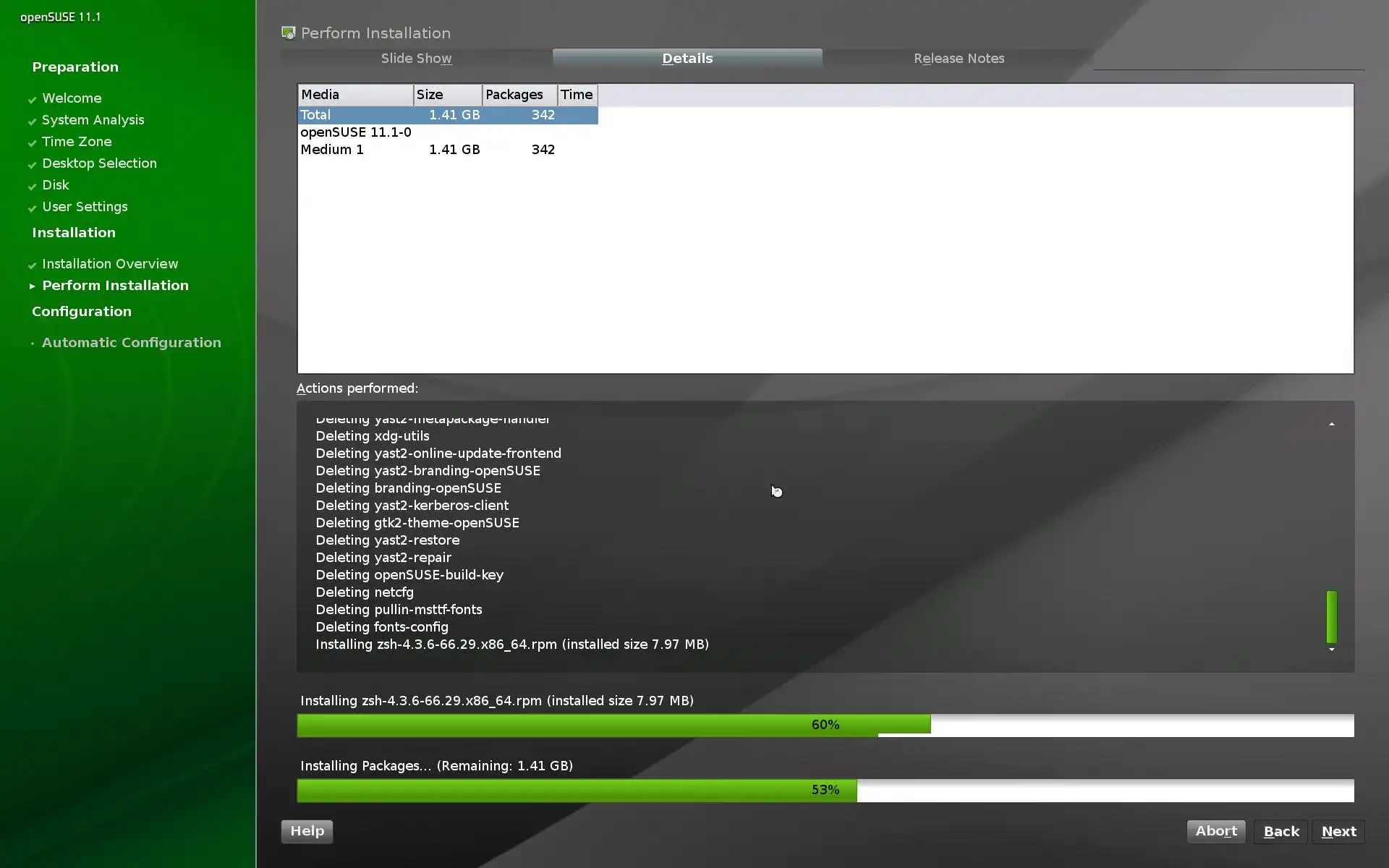Click the Next button
Image resolution: width=1389 pixels, height=868 pixels.
(1338, 832)
